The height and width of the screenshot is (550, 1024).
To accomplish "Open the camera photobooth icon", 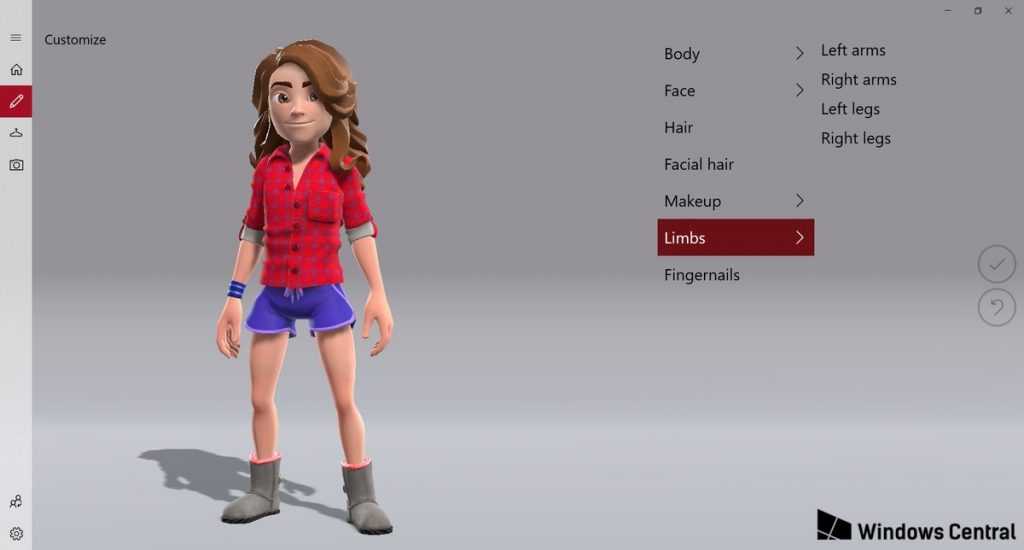I will (16, 165).
